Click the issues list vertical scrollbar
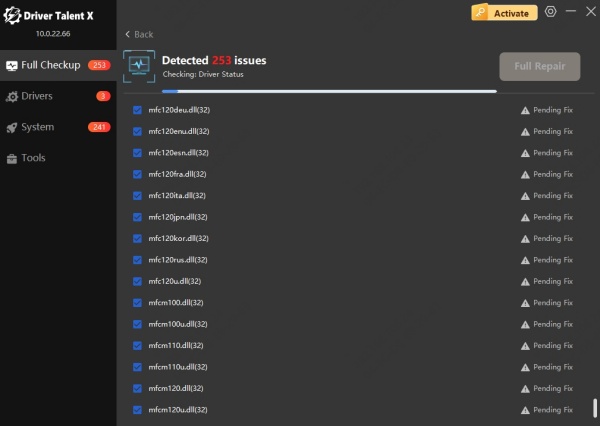 coord(595,408)
